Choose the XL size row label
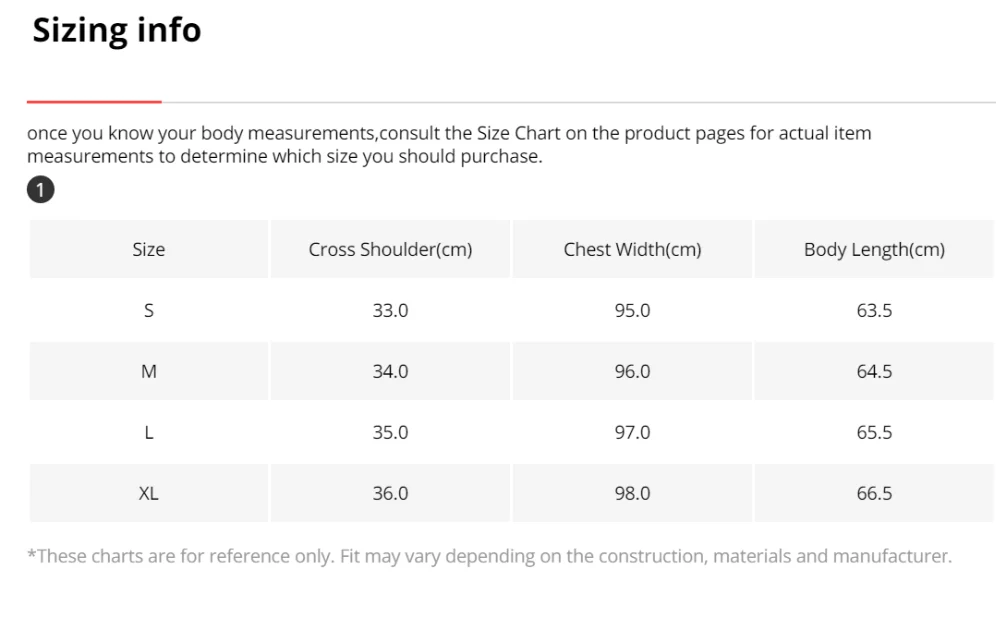This screenshot has width=1000, height=629. [x=148, y=494]
